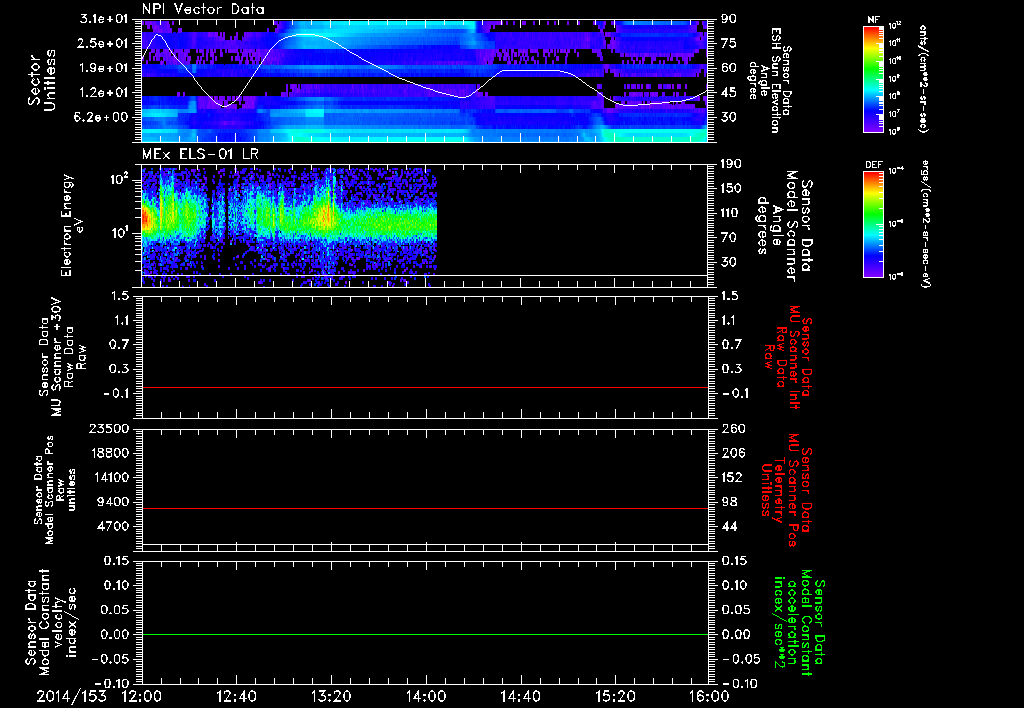
Task: Click the red "MU Scanner Pos Telemetry Unitless" label
Action: point(787,490)
